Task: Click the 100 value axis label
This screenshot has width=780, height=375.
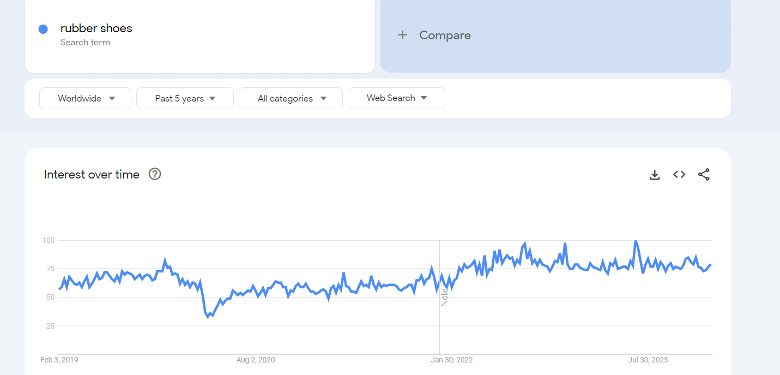Action: pyautogui.click(x=48, y=240)
